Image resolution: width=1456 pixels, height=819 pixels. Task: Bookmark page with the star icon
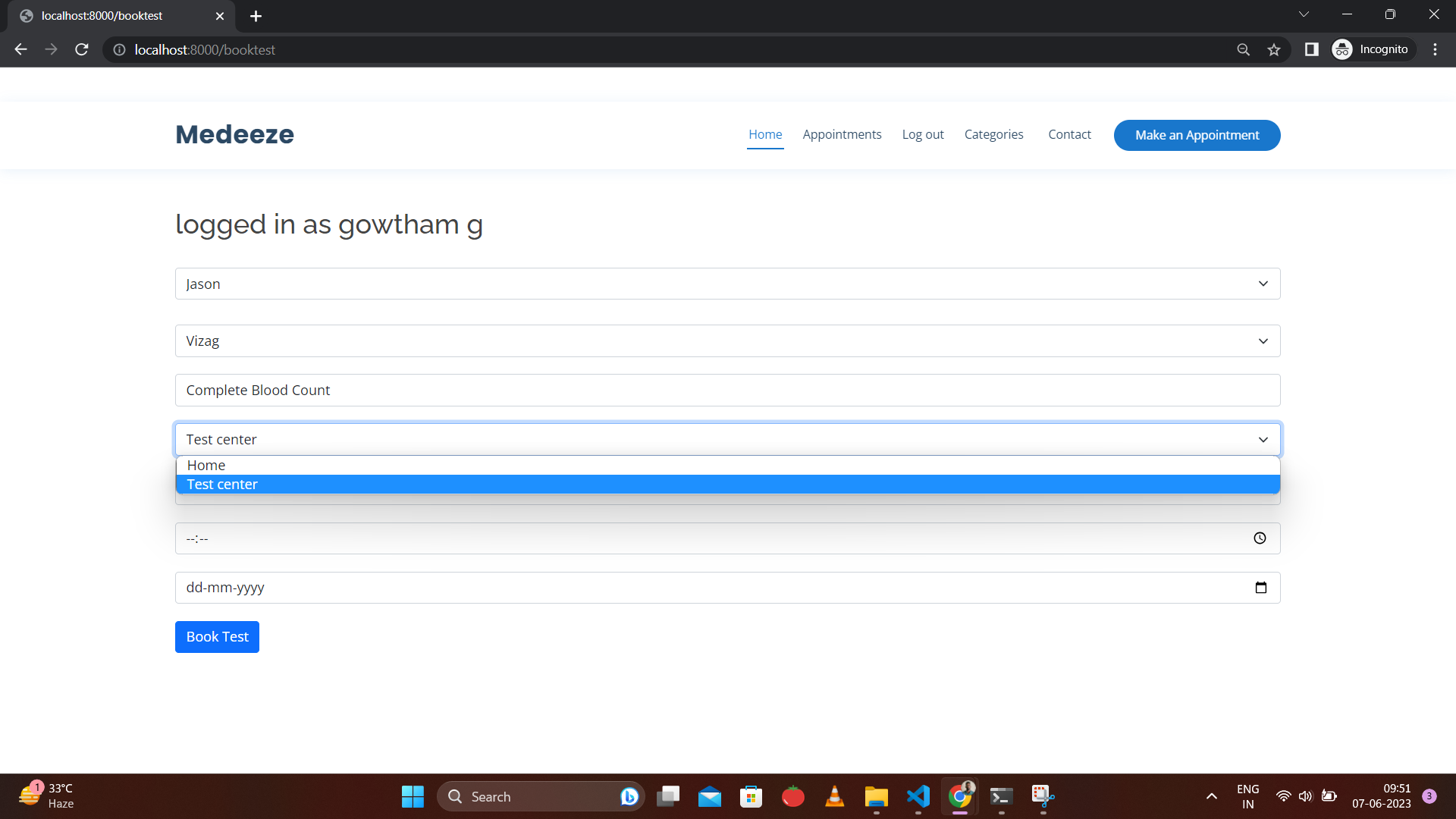tap(1274, 49)
